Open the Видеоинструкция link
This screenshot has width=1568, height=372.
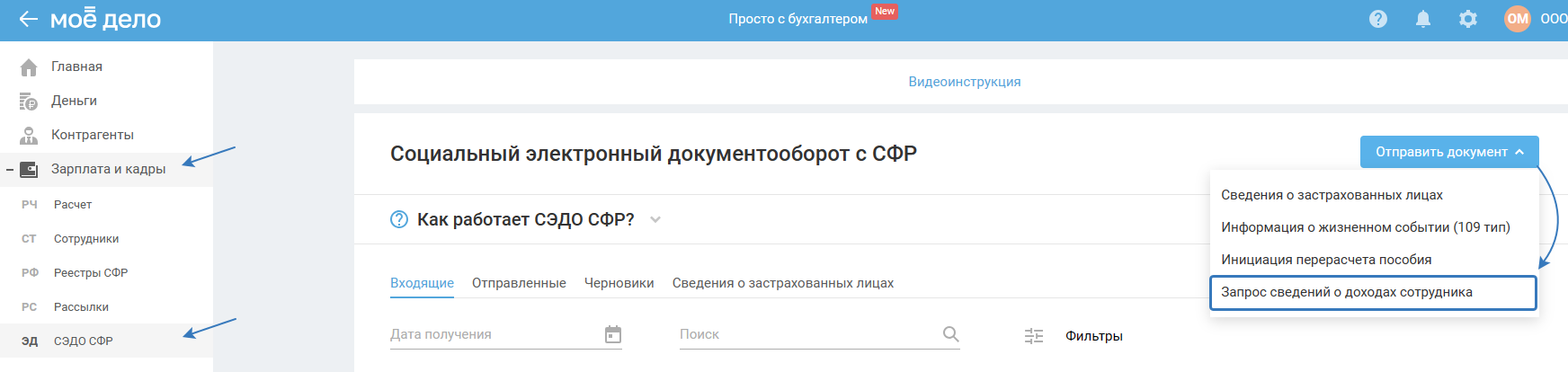coord(964,82)
